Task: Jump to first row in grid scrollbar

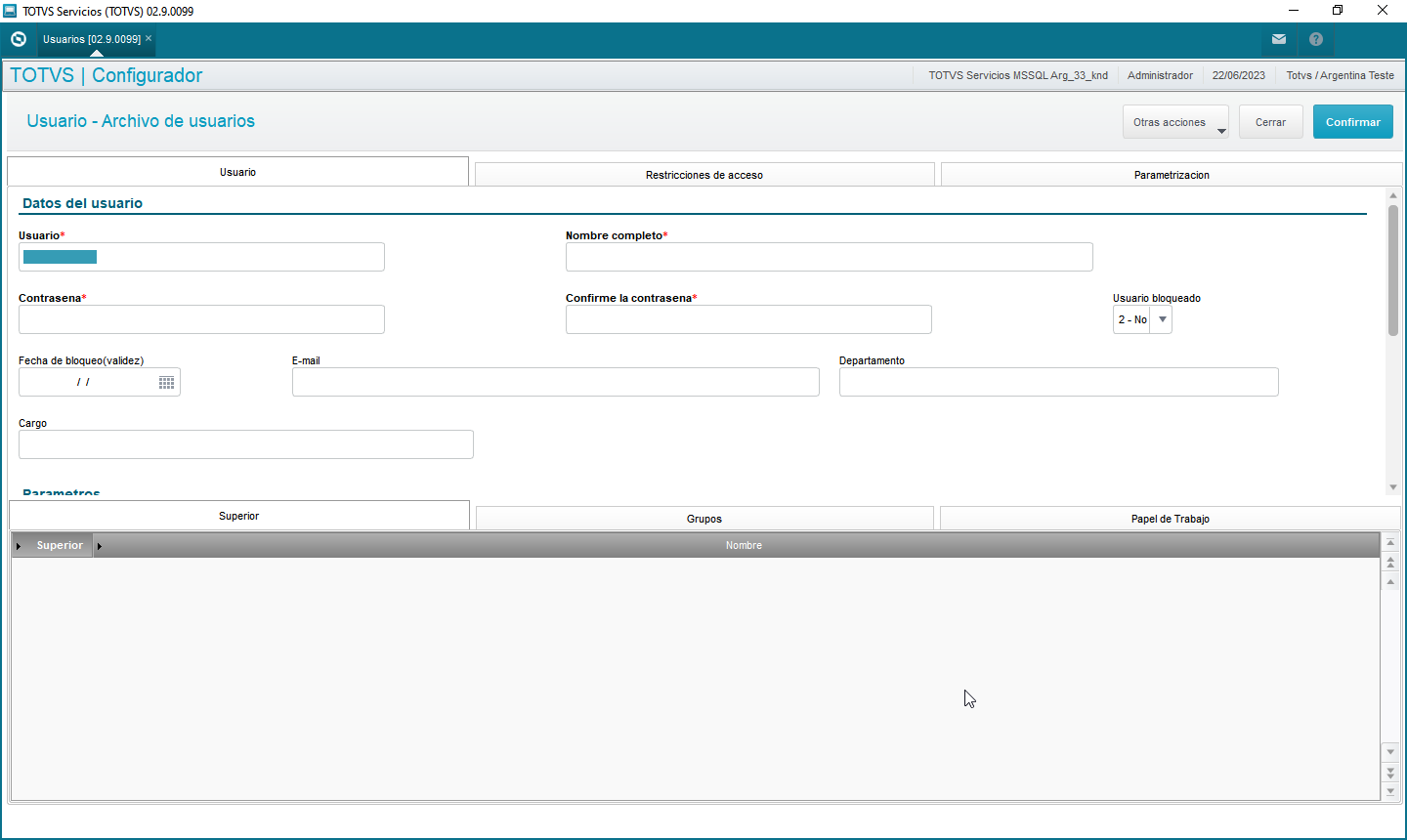Action: pos(1390,542)
